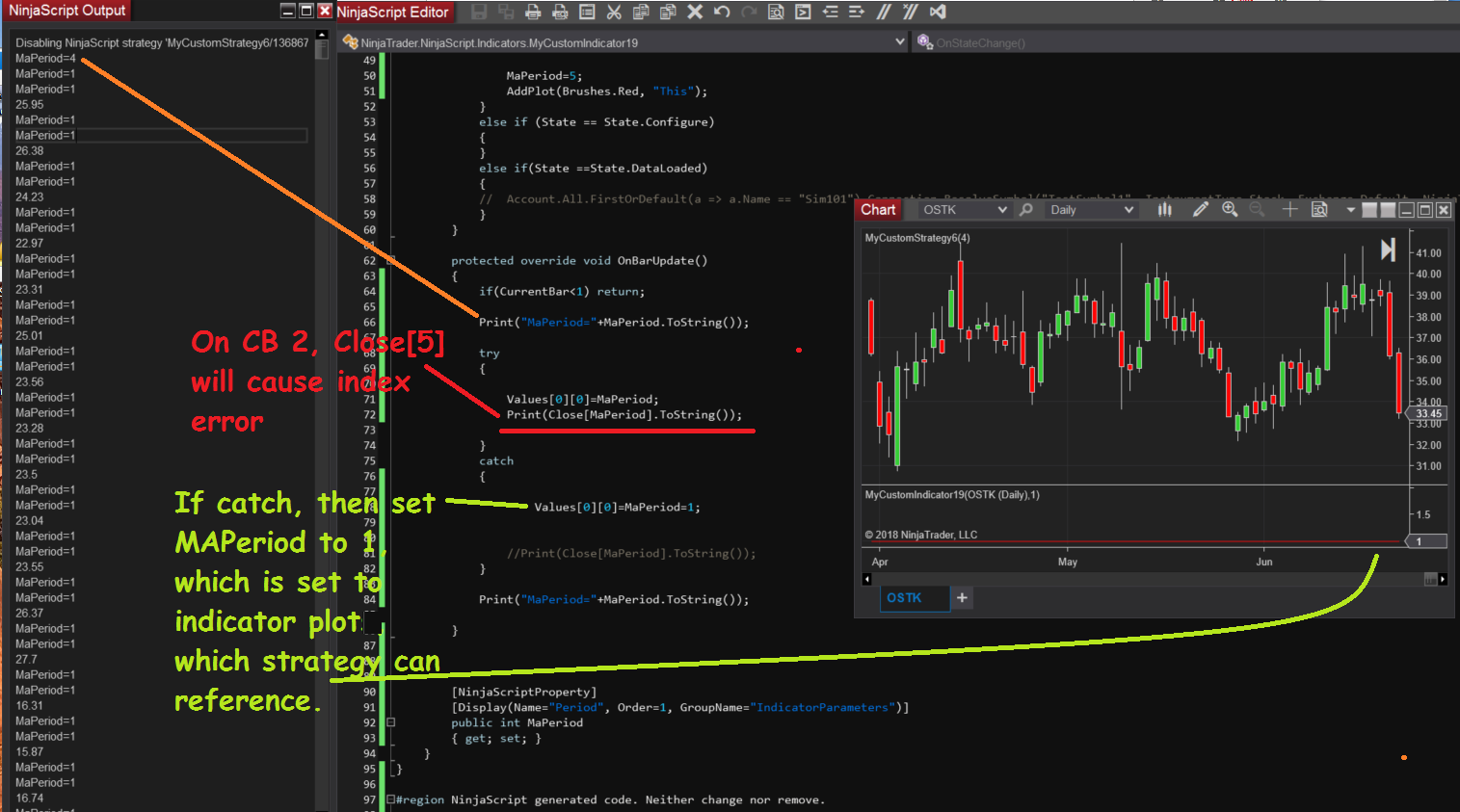Select the drawing tools pencil in Chart toolbar

pyautogui.click(x=1201, y=209)
